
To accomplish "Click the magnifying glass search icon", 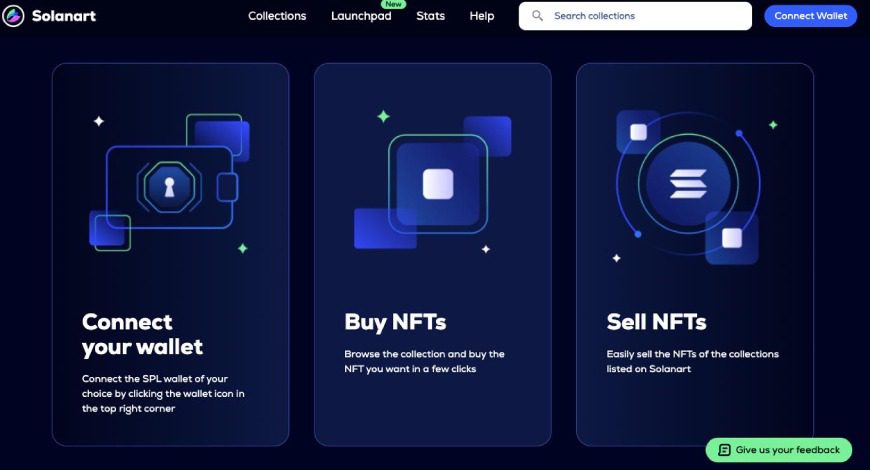I will pos(537,16).
